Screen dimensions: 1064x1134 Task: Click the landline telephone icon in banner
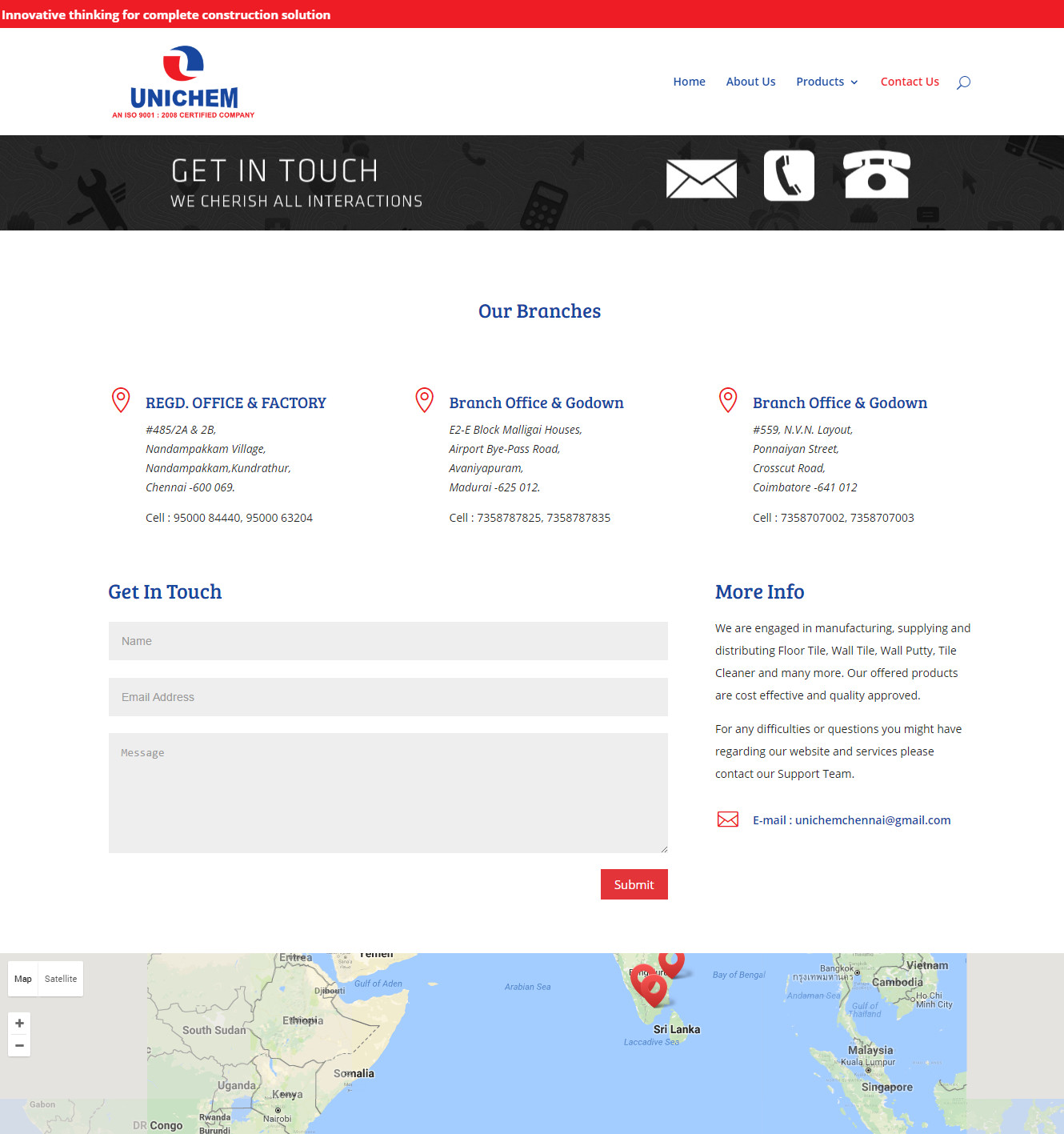tap(877, 174)
